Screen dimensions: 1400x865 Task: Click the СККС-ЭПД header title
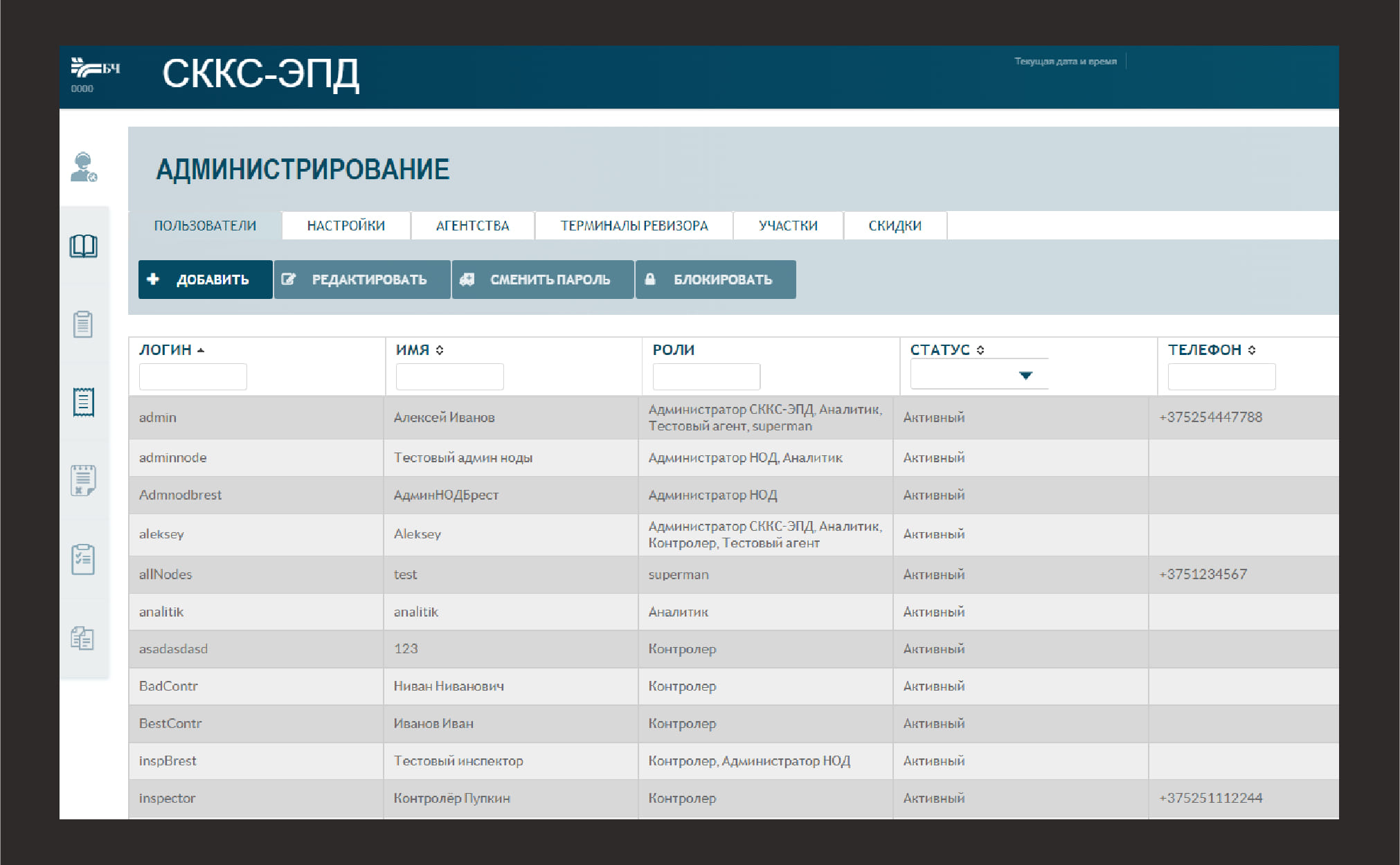coord(261,73)
